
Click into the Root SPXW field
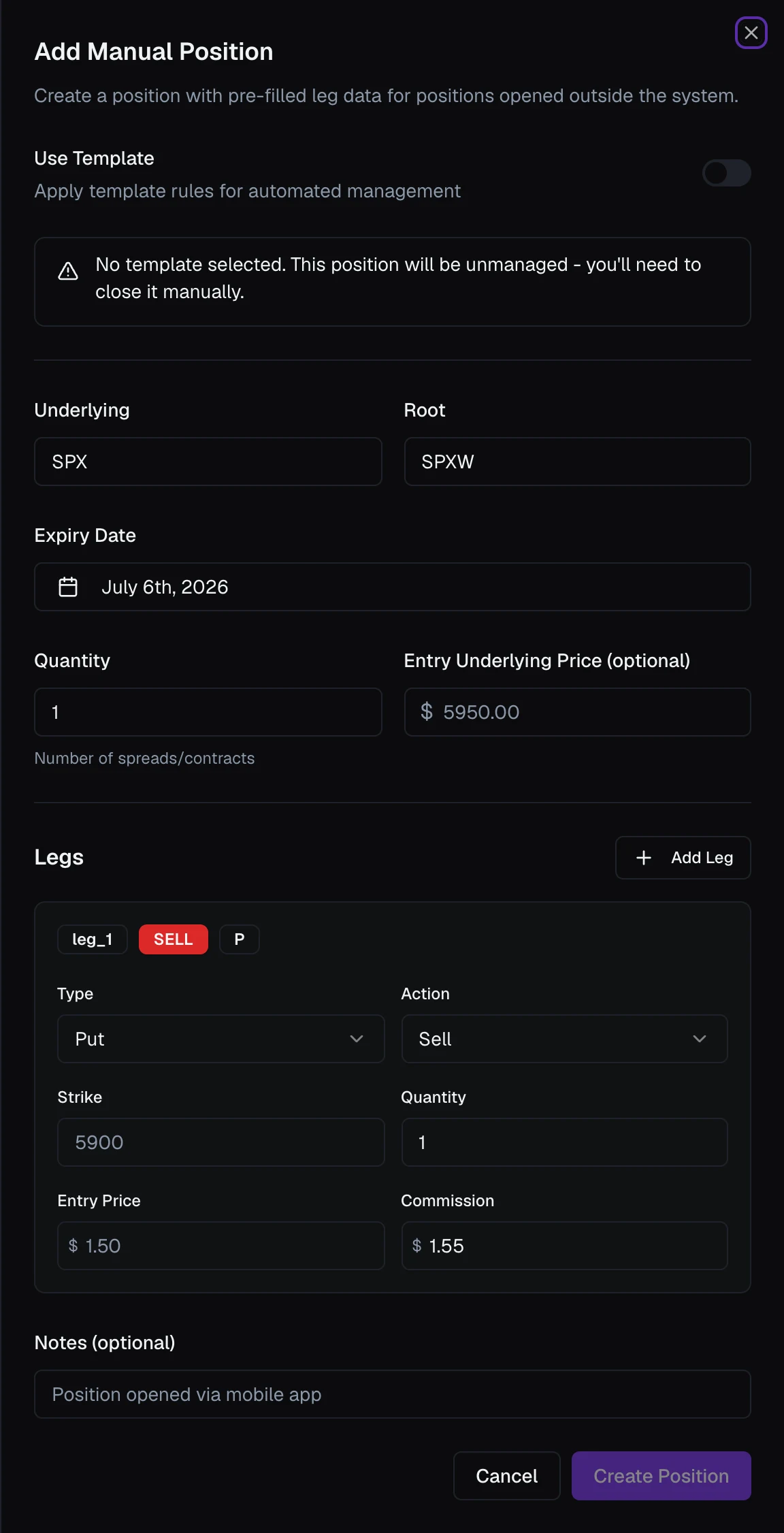577,462
